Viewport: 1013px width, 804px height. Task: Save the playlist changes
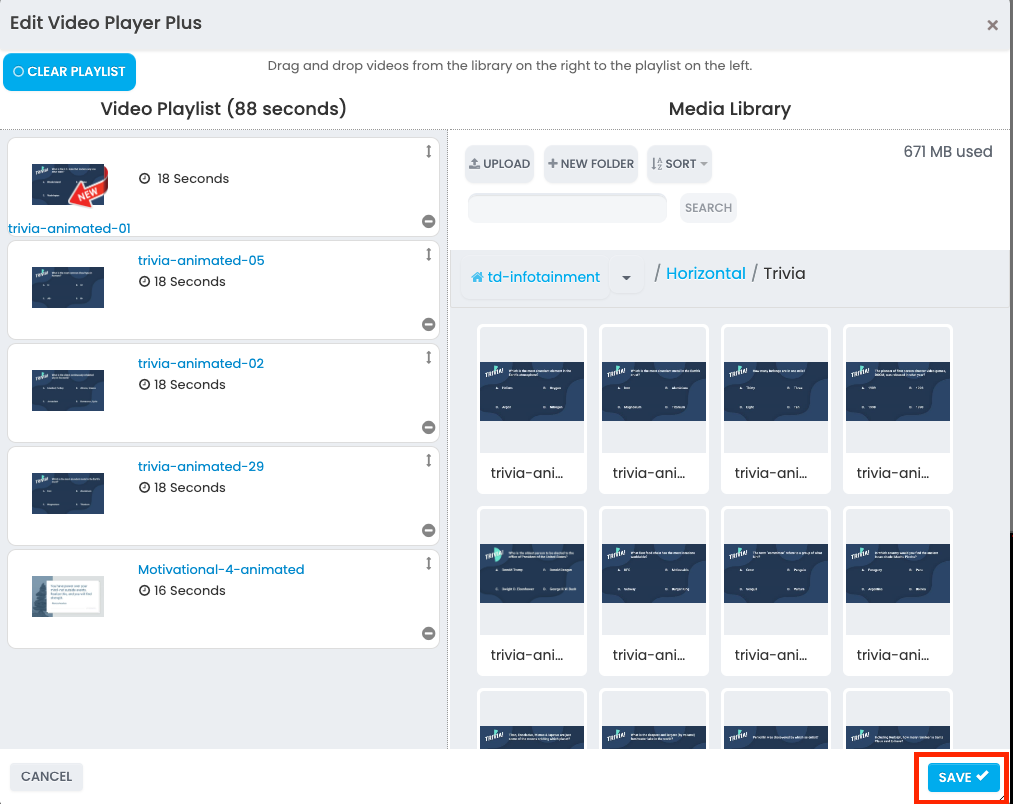tap(963, 778)
